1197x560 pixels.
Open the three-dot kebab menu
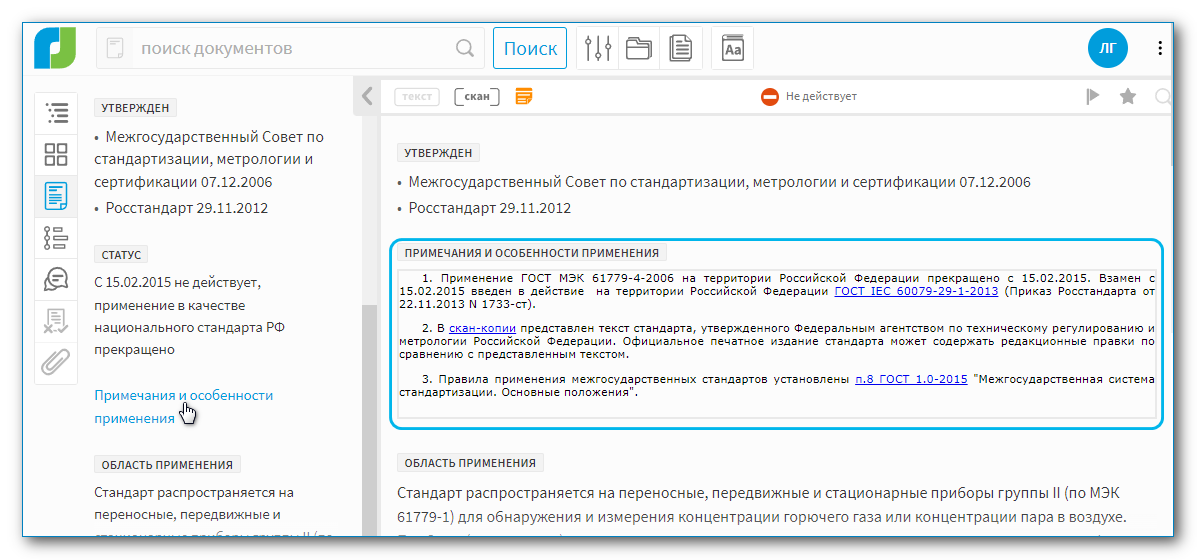[x=1160, y=49]
